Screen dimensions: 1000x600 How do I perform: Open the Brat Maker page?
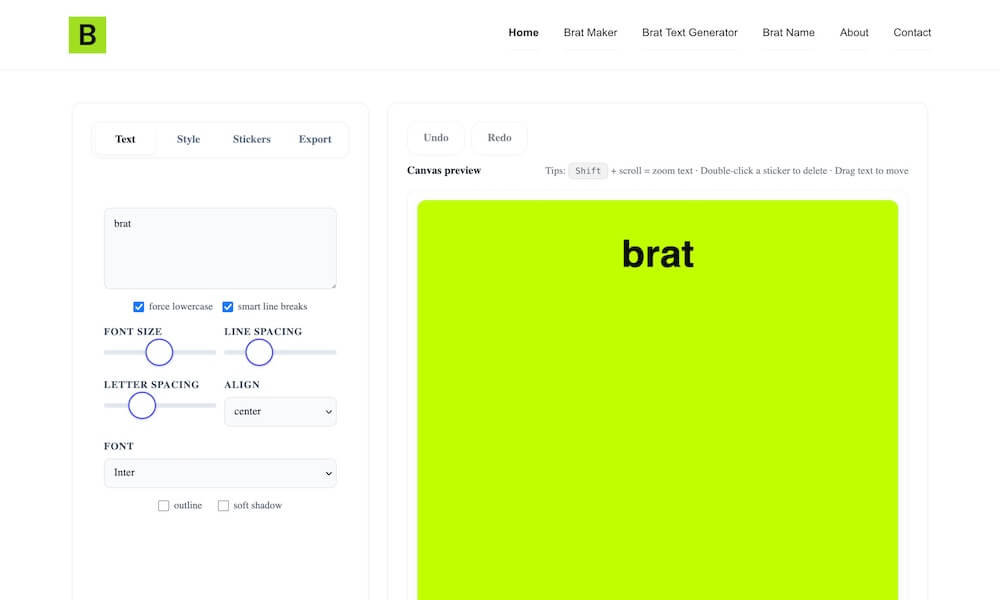tap(590, 32)
